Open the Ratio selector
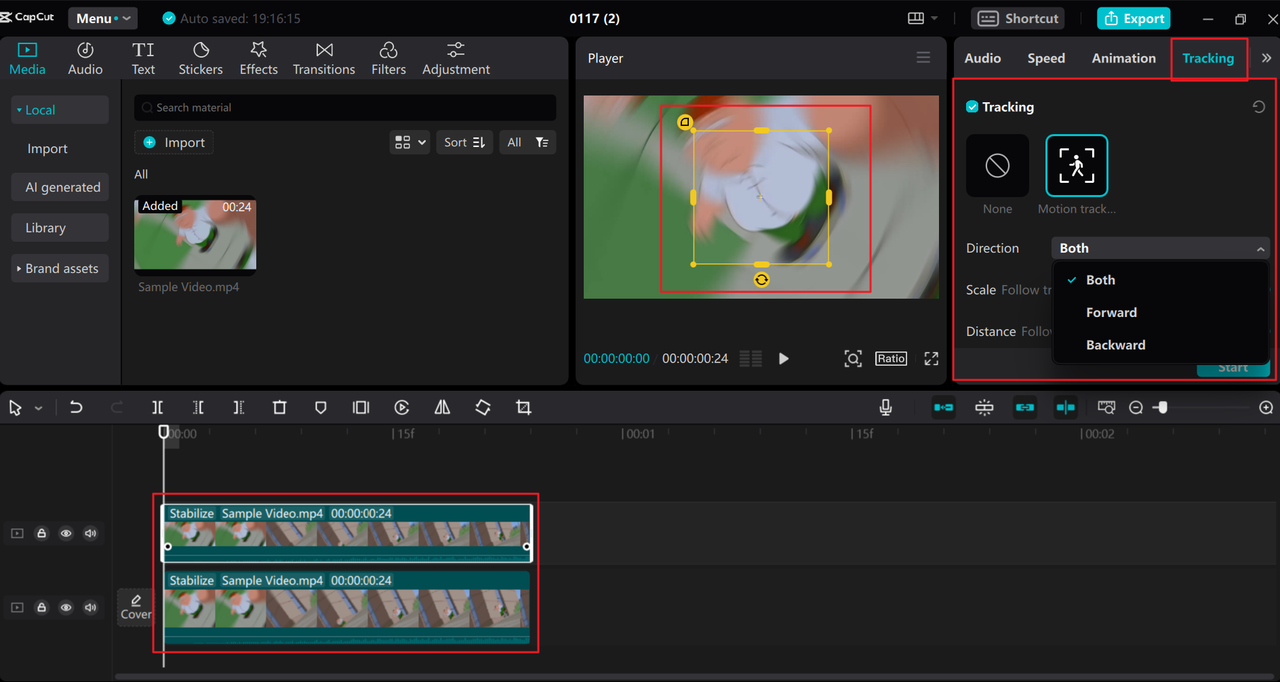This screenshot has width=1280, height=682. [x=891, y=358]
